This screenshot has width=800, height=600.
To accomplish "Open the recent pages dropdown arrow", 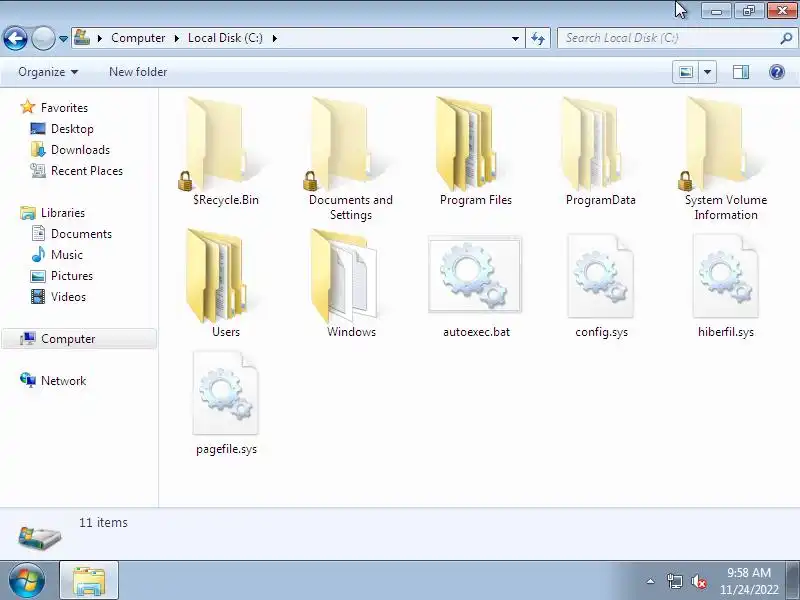I will click(x=63, y=39).
